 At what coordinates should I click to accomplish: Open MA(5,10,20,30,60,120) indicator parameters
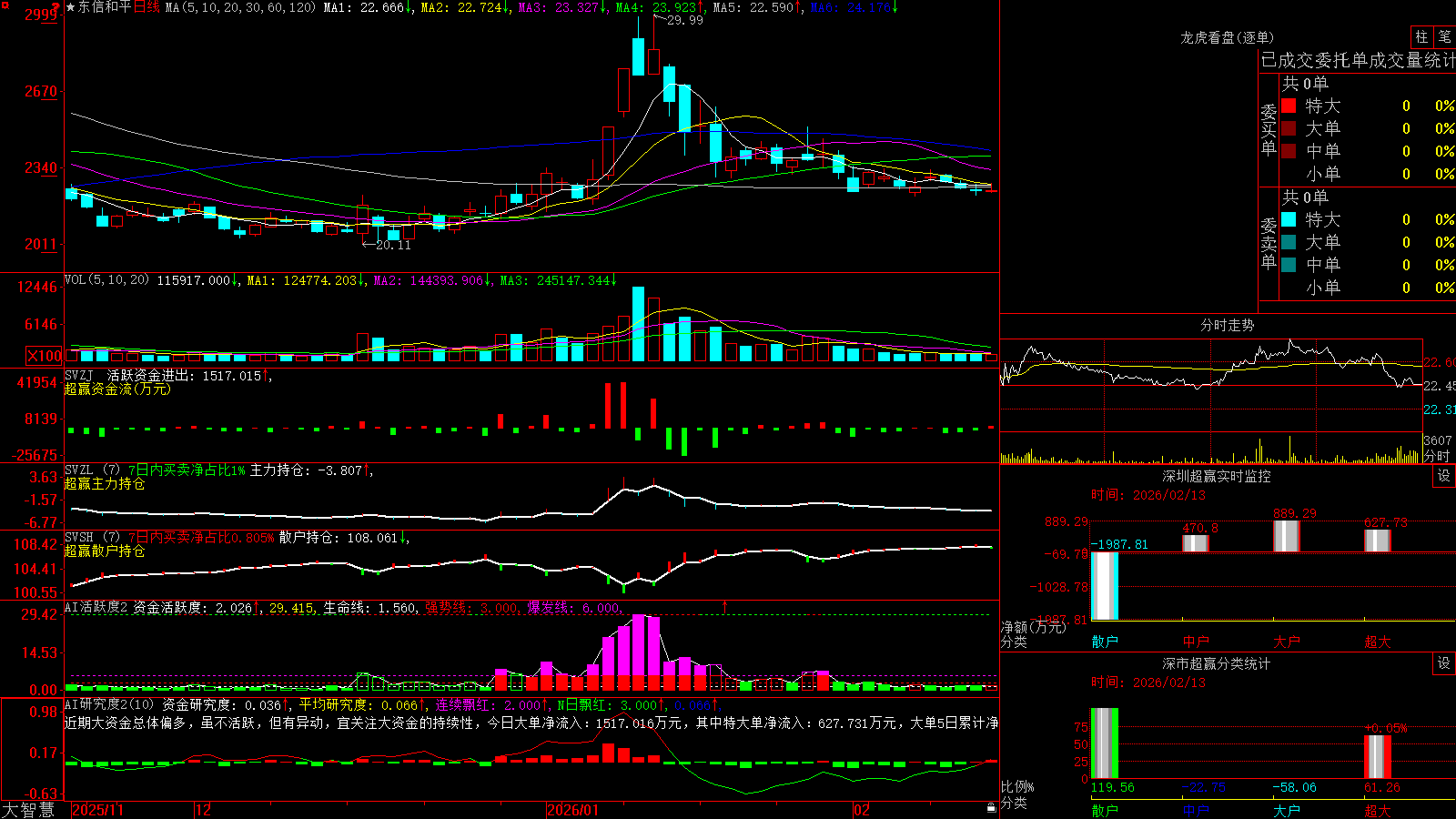(240, 7)
